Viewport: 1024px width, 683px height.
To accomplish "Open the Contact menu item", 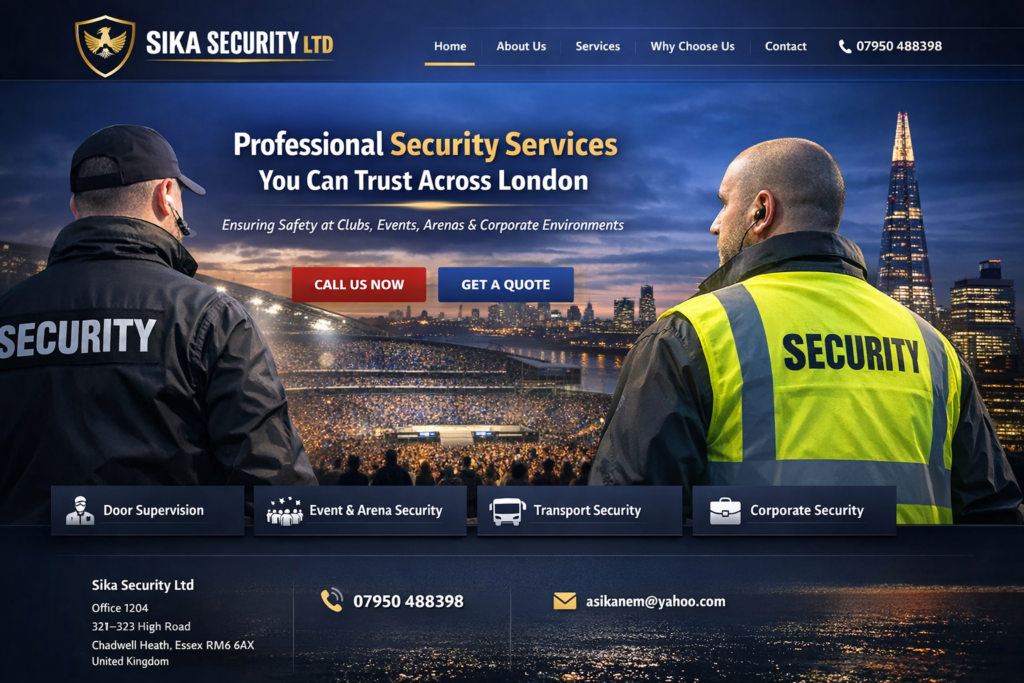I will (786, 46).
